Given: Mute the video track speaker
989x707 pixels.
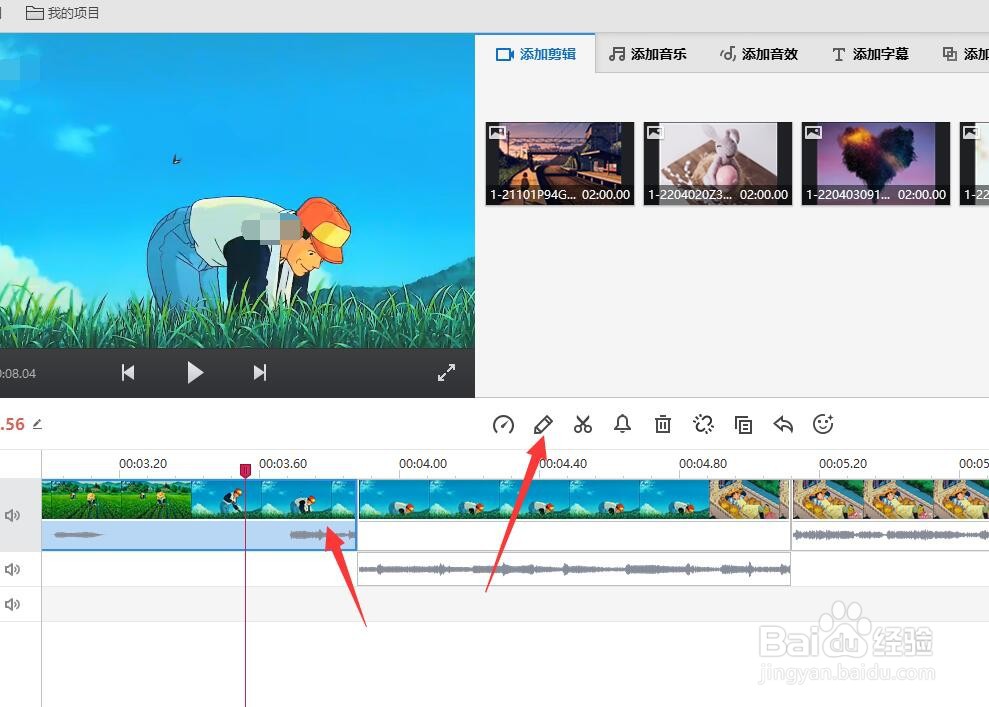Looking at the screenshot, I should coord(13,515).
